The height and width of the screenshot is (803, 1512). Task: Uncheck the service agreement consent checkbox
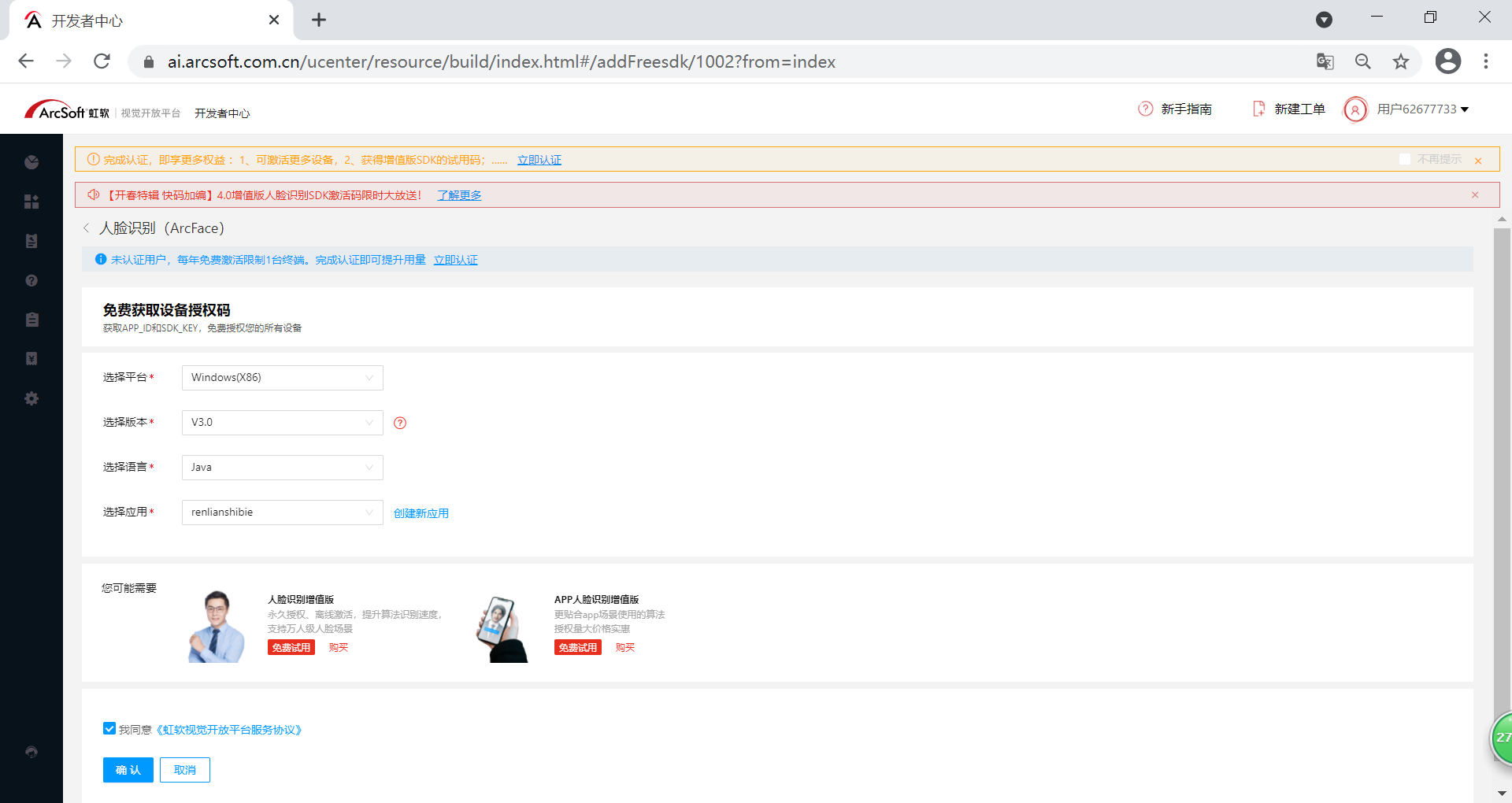pos(109,728)
